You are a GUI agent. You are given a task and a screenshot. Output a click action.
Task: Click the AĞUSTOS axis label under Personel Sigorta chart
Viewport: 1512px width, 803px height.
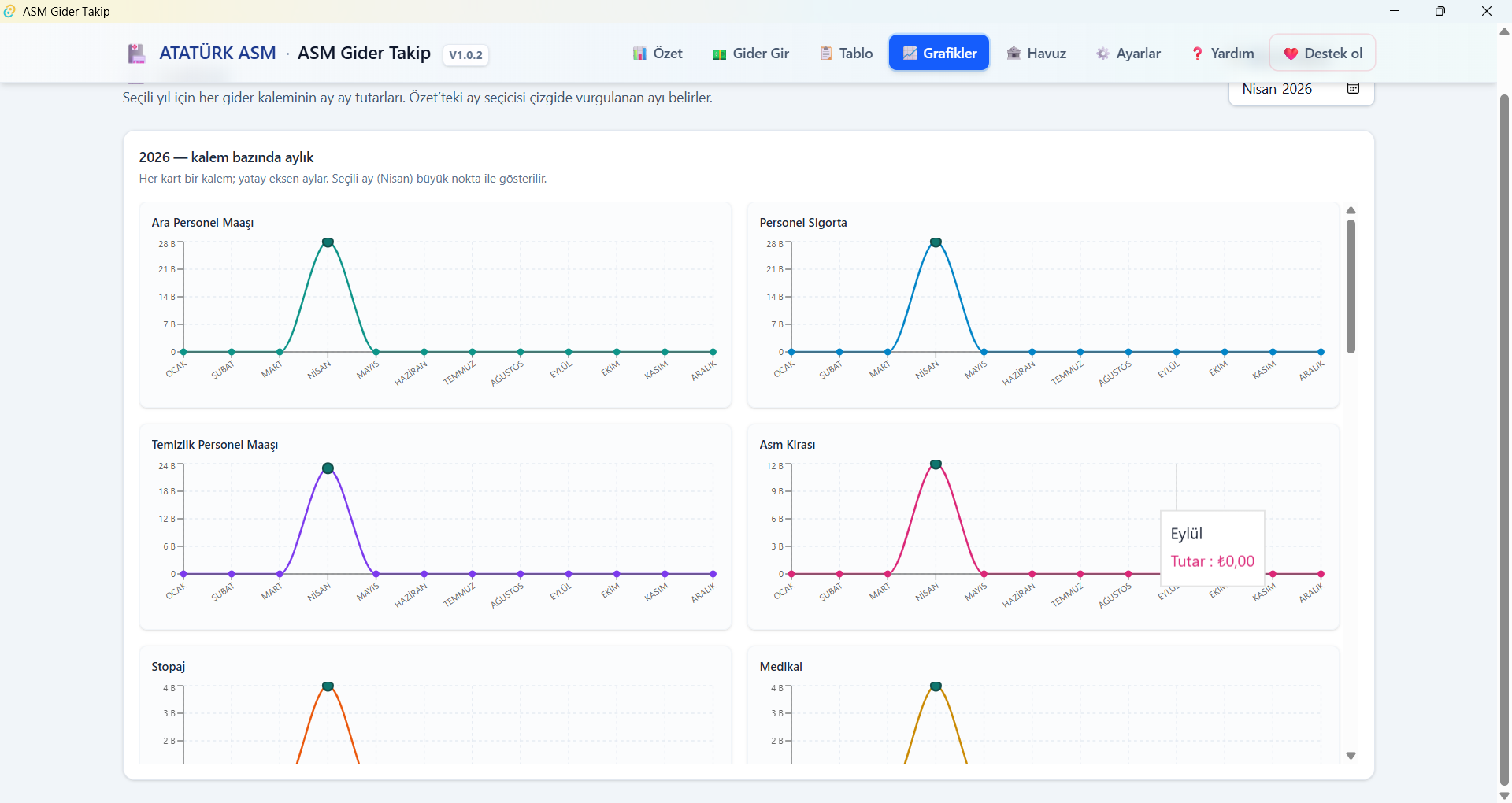pyautogui.click(x=1115, y=373)
